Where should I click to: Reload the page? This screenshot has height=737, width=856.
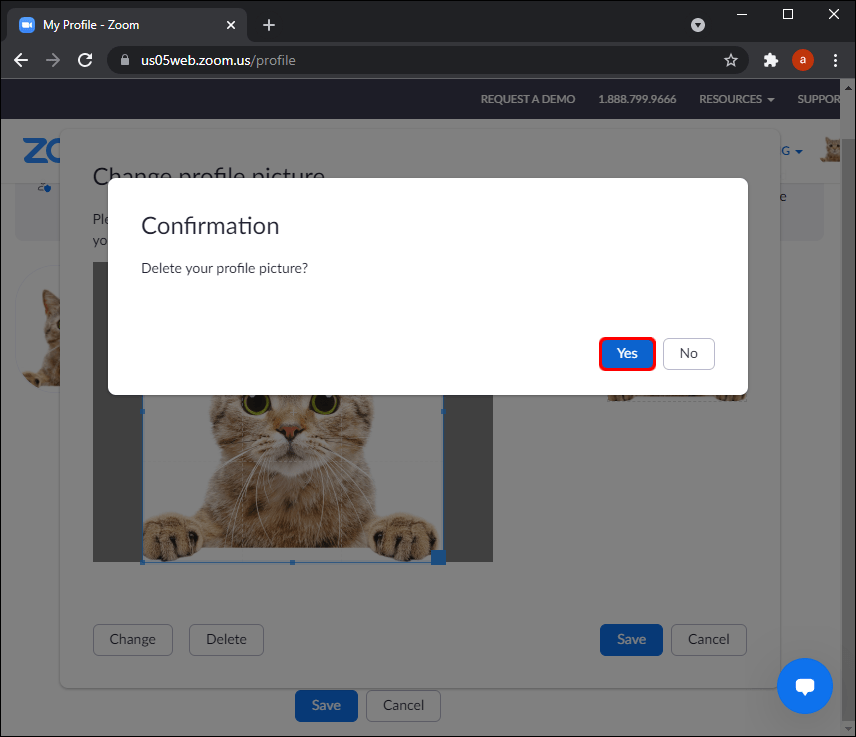point(84,60)
